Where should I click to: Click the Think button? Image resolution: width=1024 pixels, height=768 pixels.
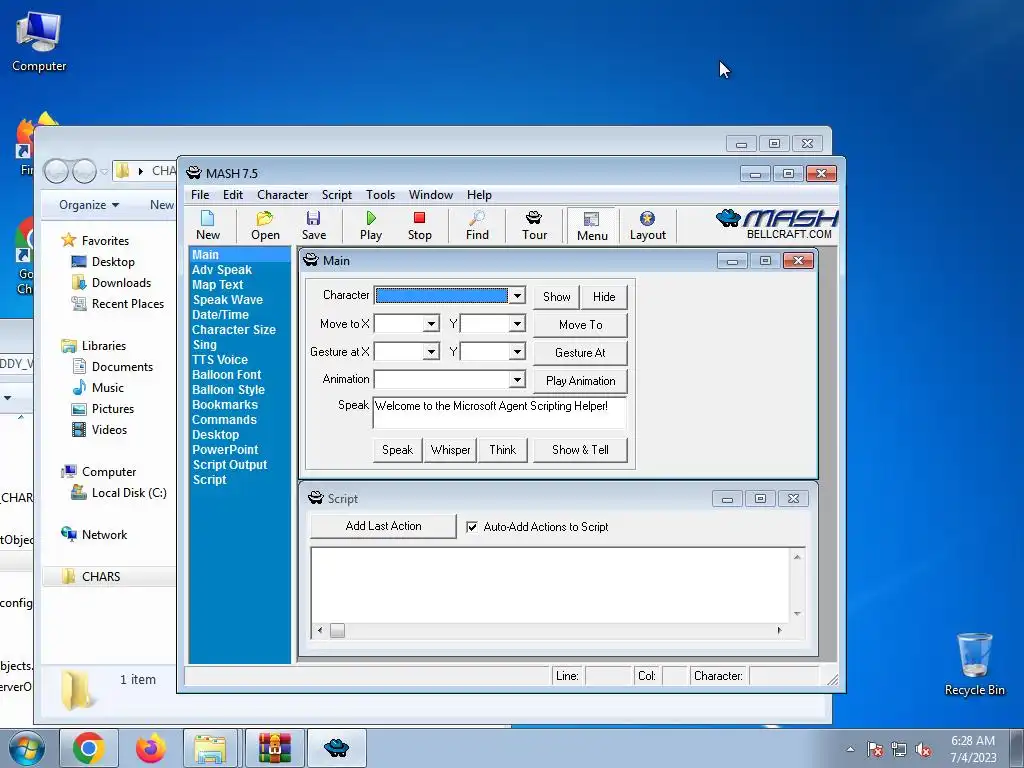503,450
